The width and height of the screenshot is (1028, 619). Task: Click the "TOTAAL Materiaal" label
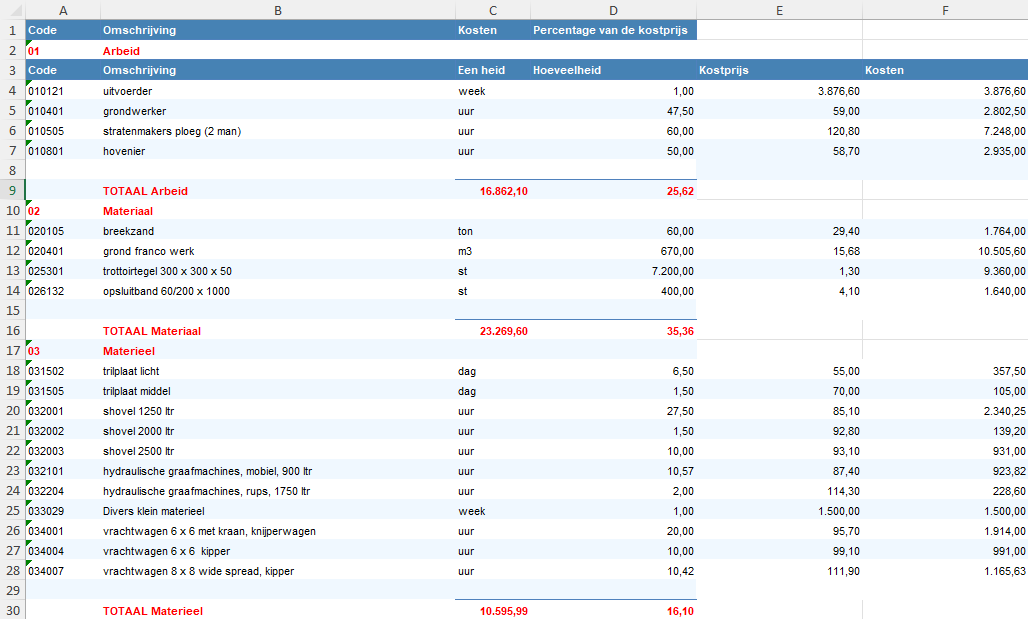[x=152, y=331]
